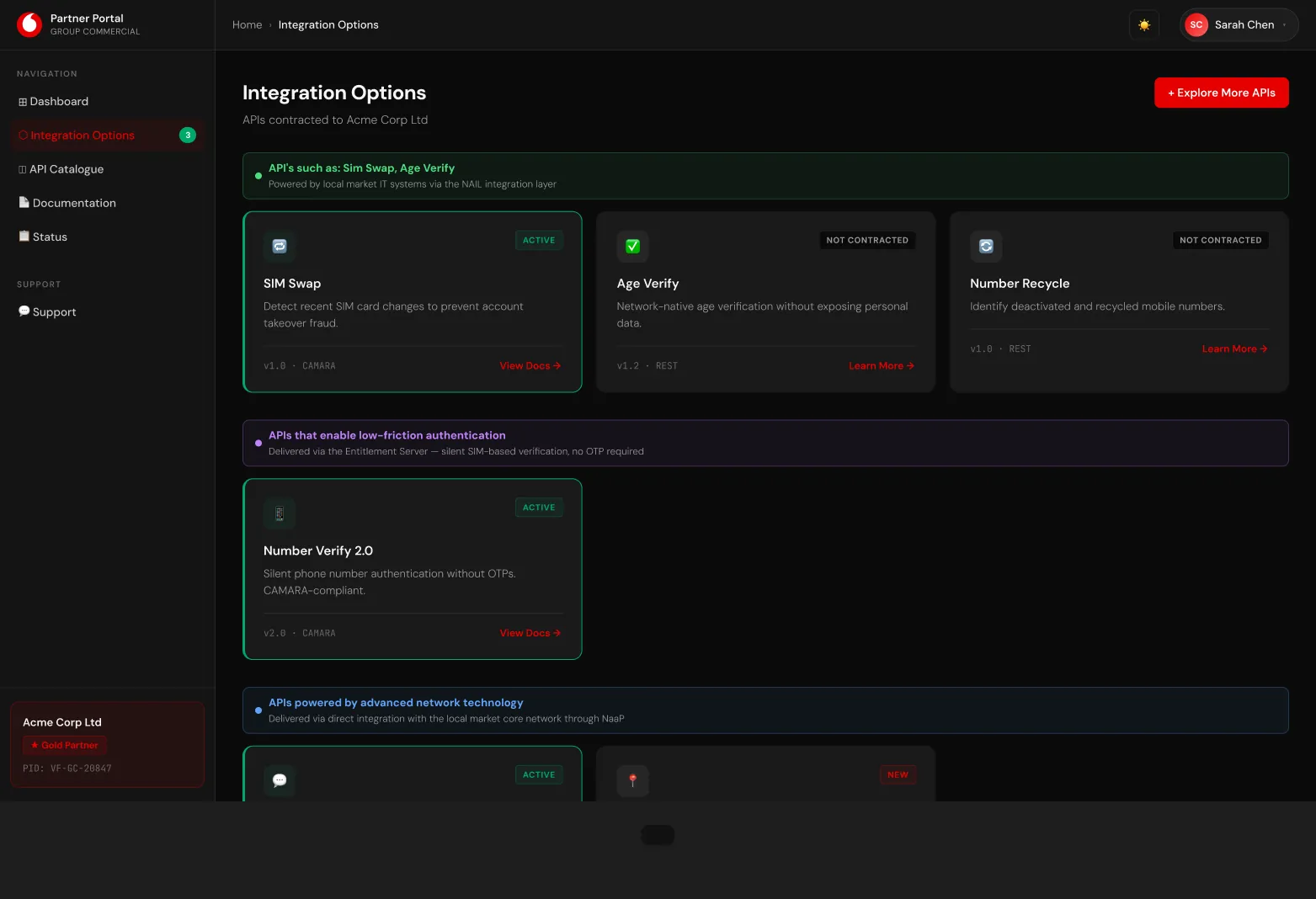1316x899 pixels.
Task: Click the API Catalogue book icon
Action: [x=23, y=169]
